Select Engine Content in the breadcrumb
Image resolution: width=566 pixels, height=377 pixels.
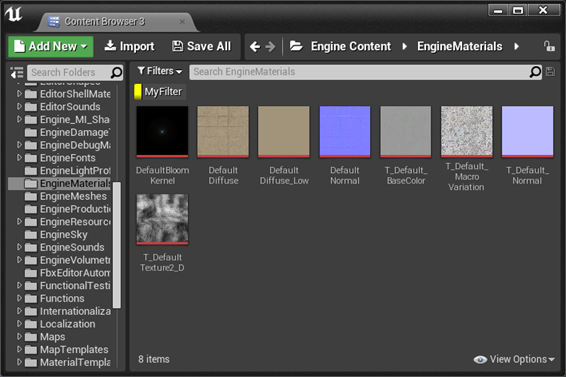351,46
